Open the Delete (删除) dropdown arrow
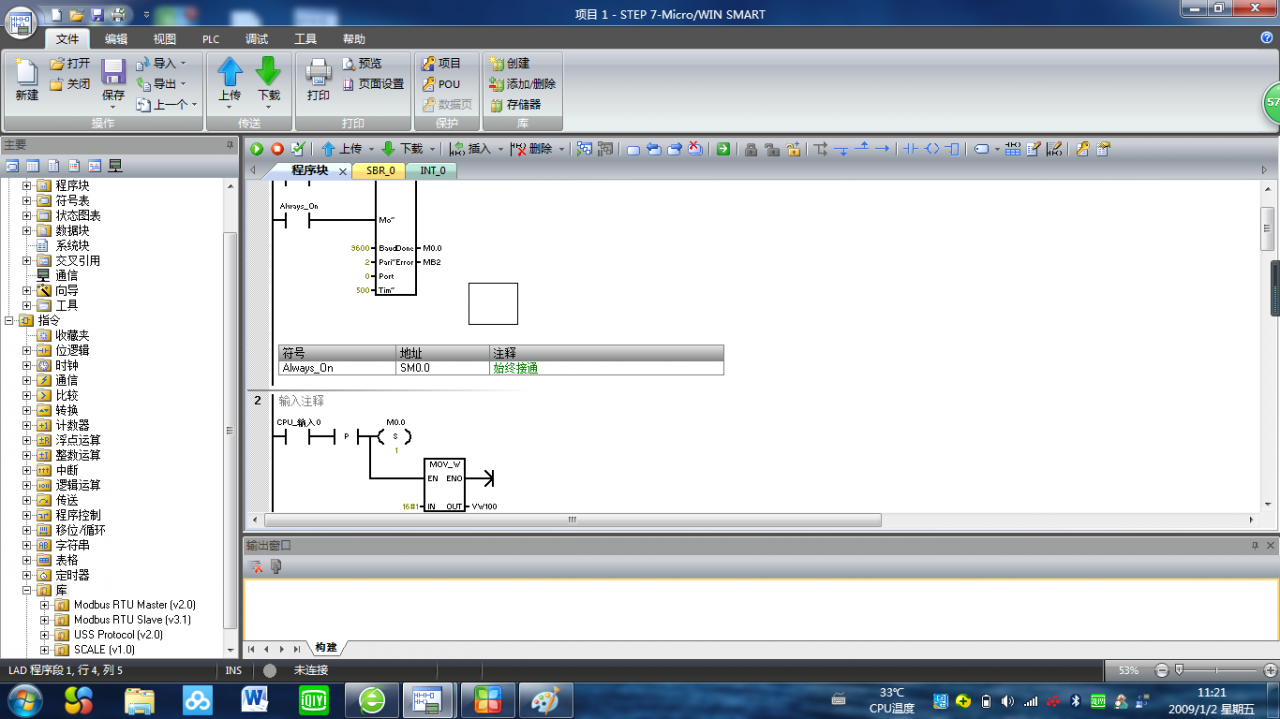The image size is (1280, 719). [x=561, y=149]
